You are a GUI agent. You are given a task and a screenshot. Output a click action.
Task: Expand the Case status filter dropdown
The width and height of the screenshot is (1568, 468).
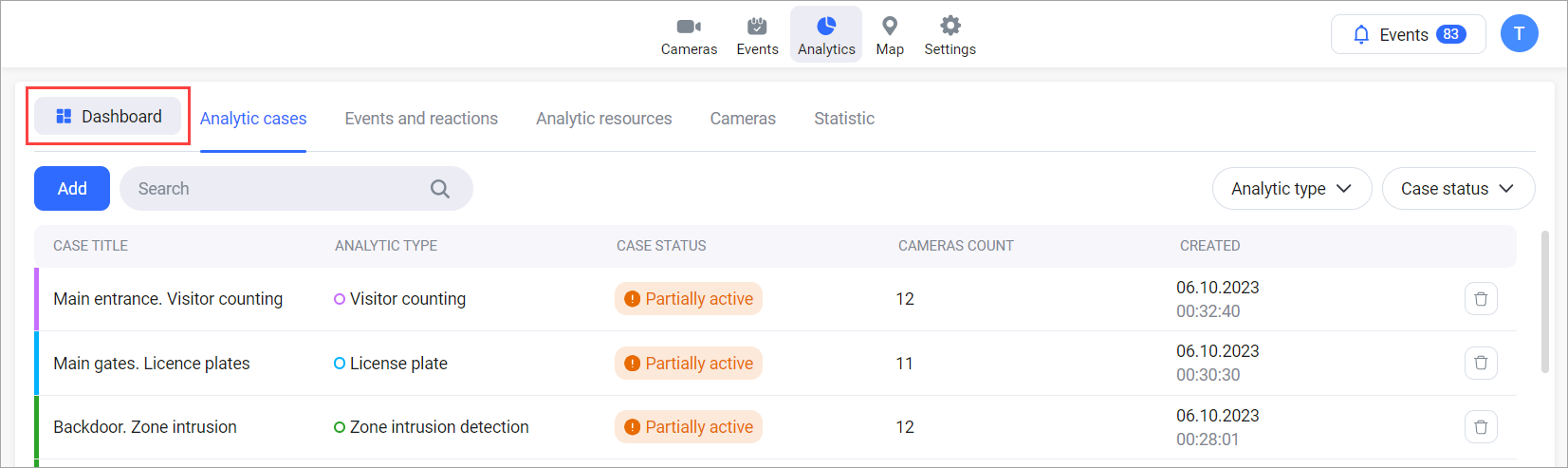(1458, 189)
